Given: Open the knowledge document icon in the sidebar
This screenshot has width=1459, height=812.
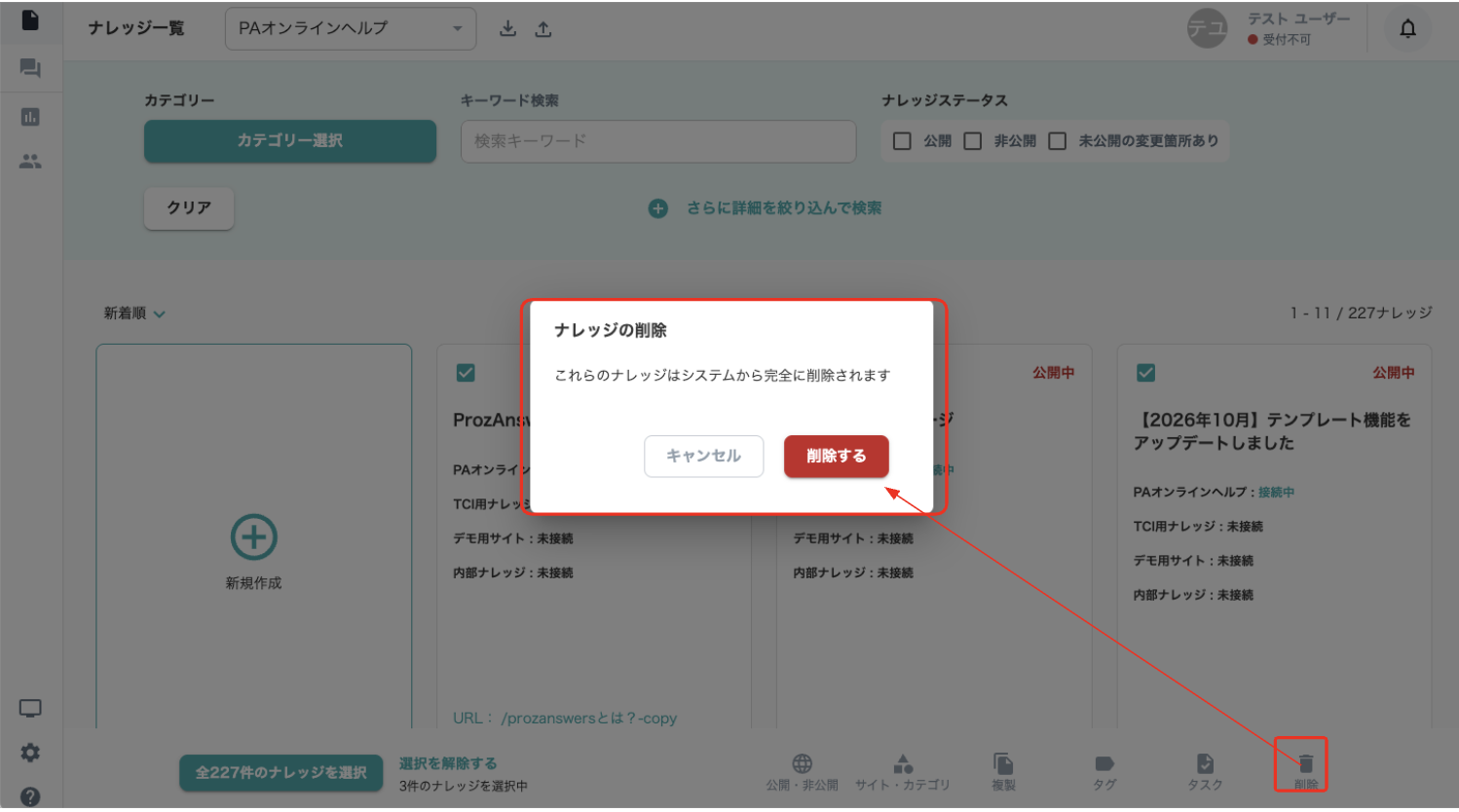Looking at the screenshot, I should coord(30,20).
